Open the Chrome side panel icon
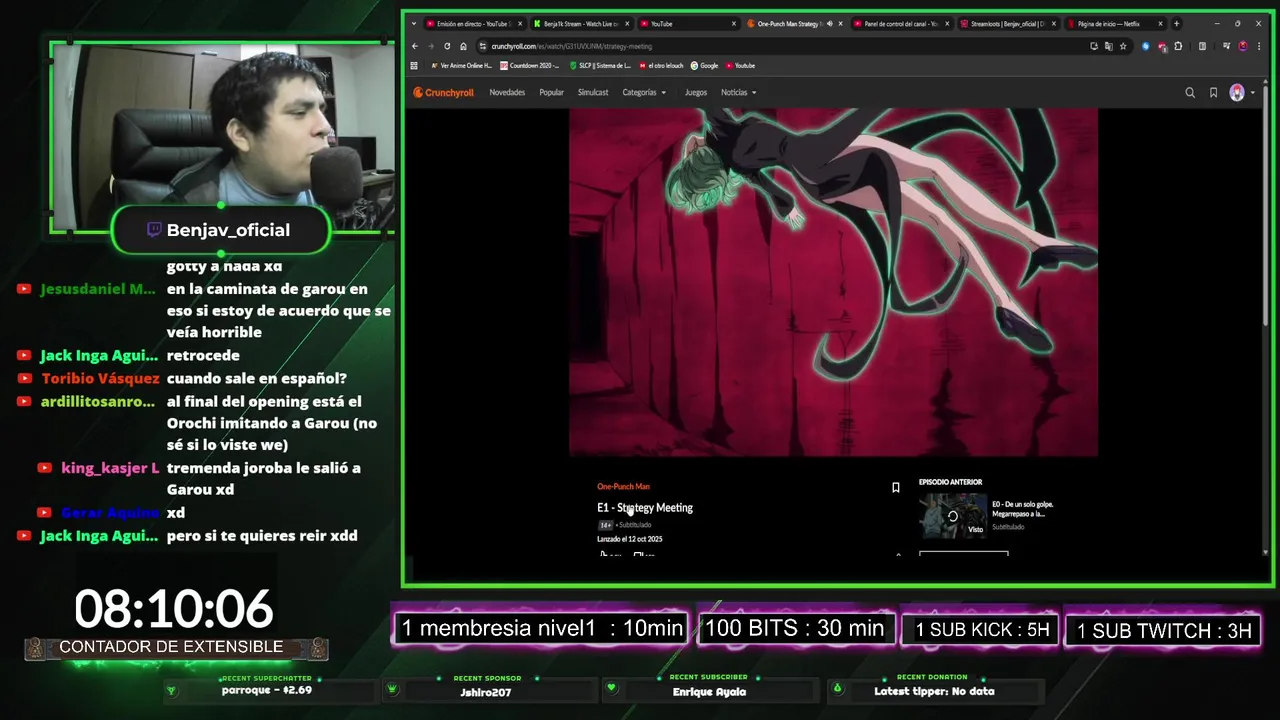 1202,46
